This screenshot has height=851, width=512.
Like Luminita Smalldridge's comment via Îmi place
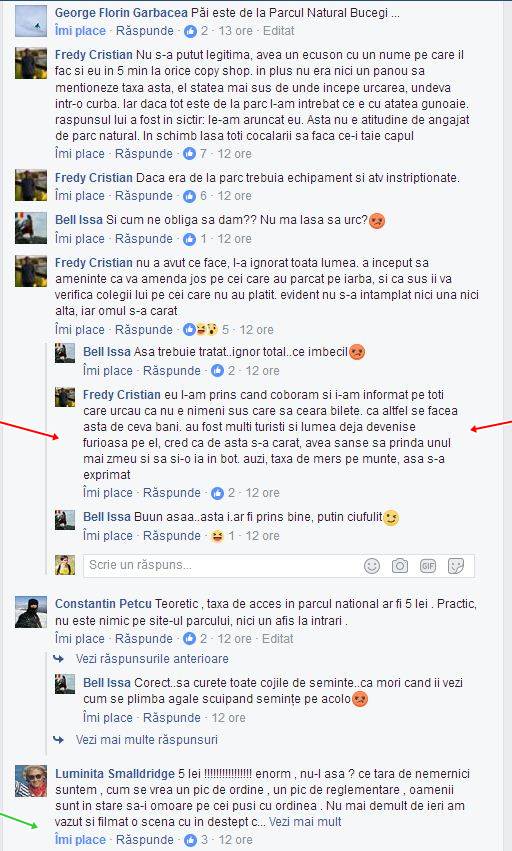click(80, 840)
